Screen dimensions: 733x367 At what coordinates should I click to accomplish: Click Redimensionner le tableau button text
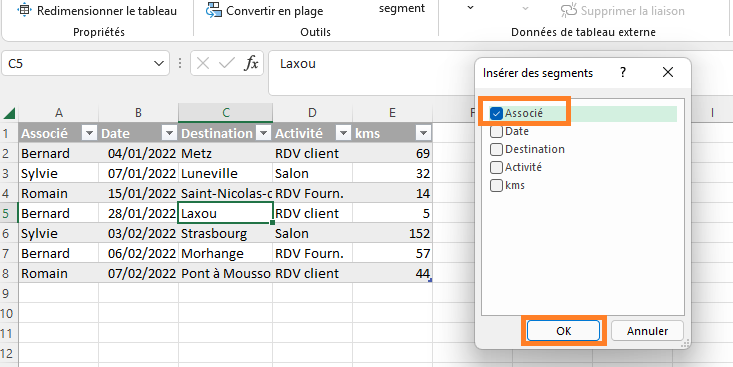click(107, 11)
